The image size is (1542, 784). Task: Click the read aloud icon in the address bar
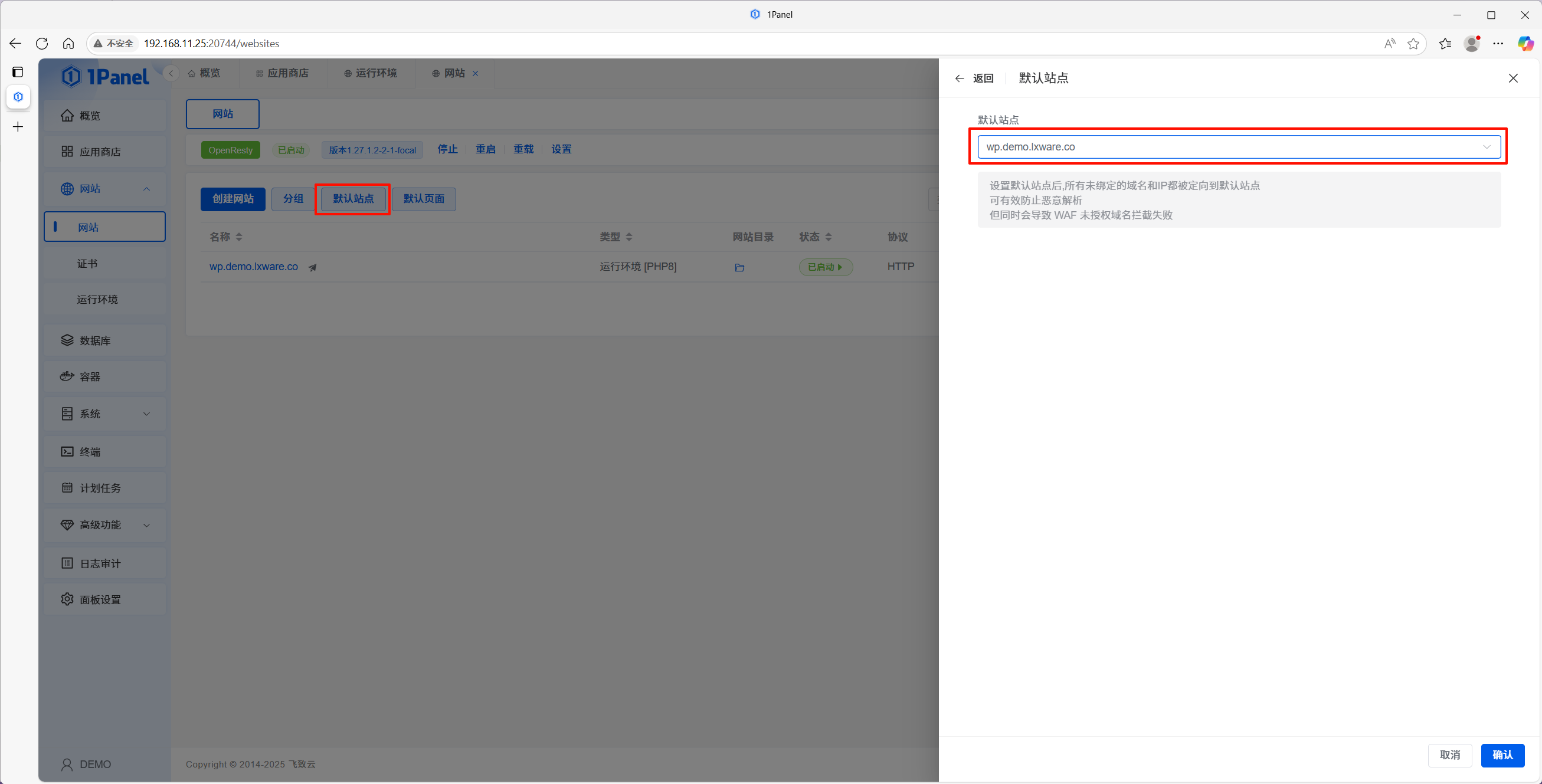pyautogui.click(x=1389, y=43)
